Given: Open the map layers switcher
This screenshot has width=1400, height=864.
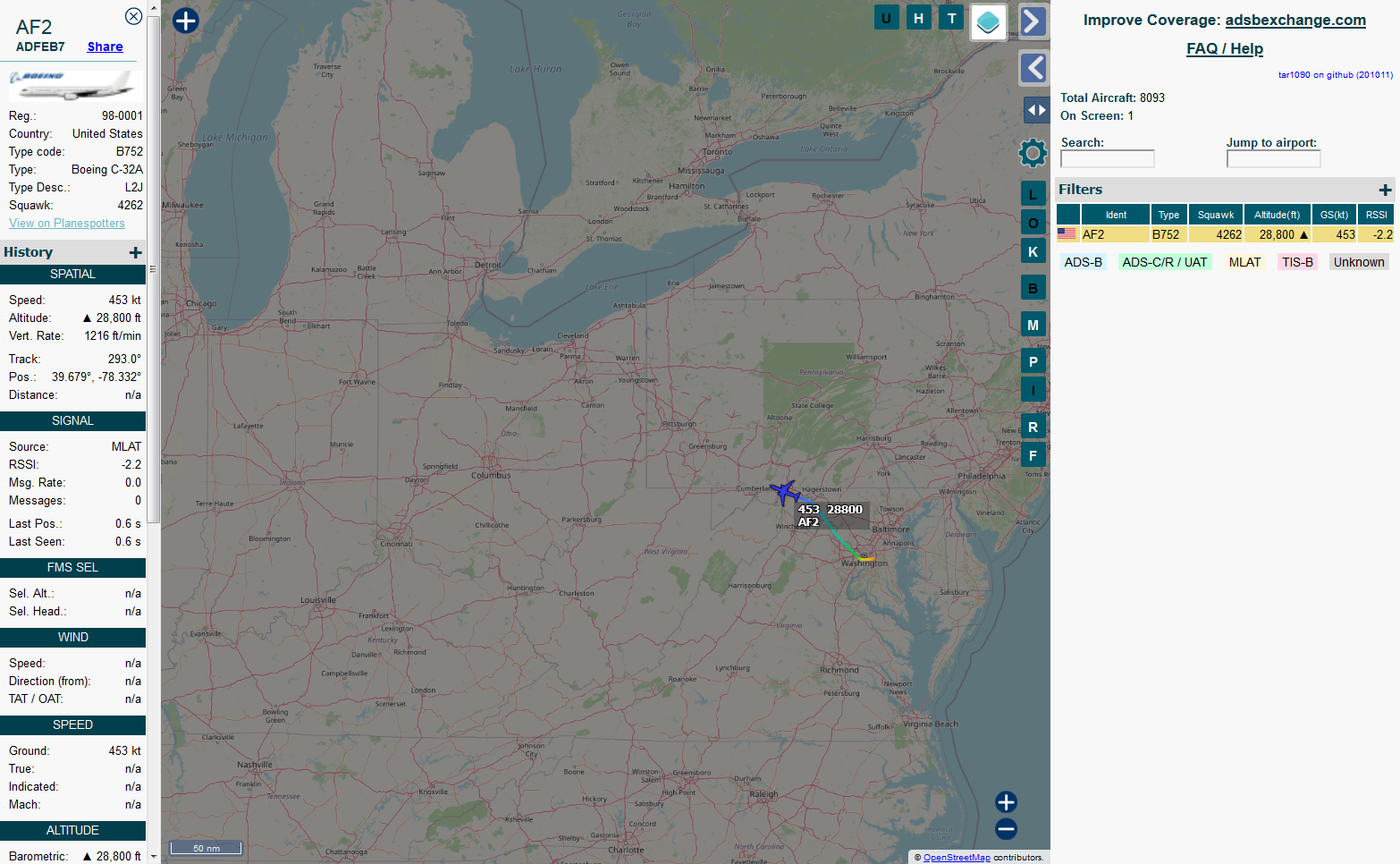Looking at the screenshot, I should (988, 22).
